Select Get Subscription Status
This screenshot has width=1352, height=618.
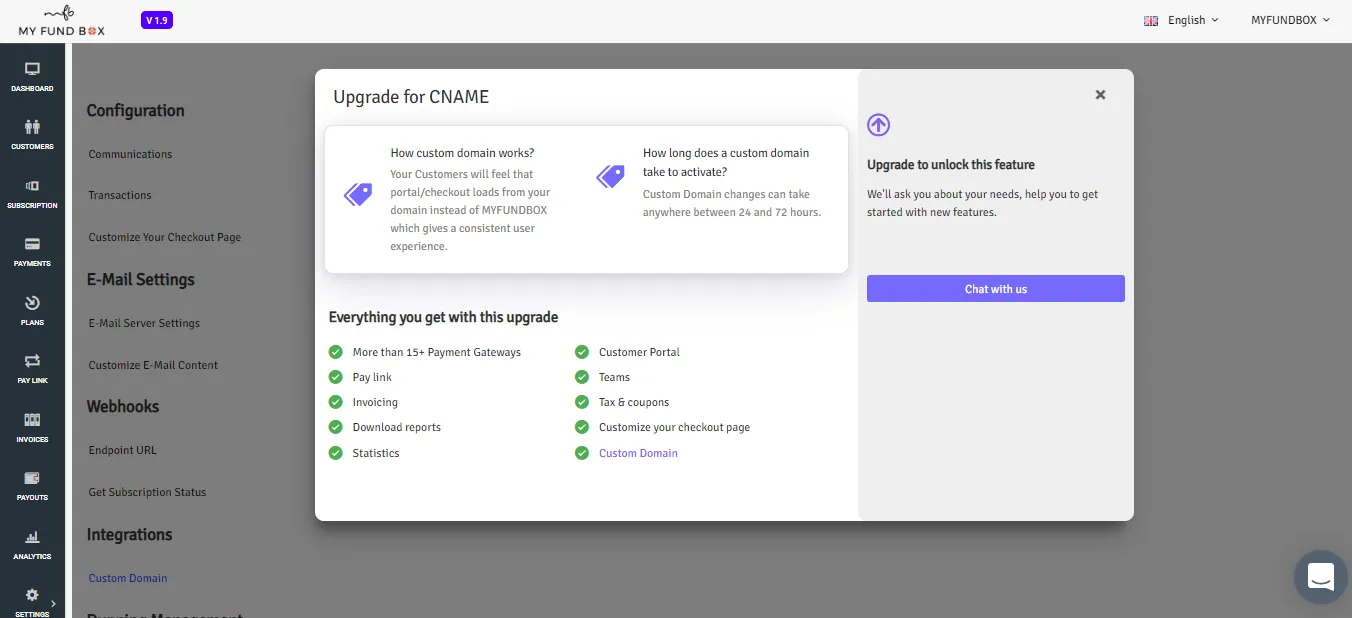pos(147,492)
